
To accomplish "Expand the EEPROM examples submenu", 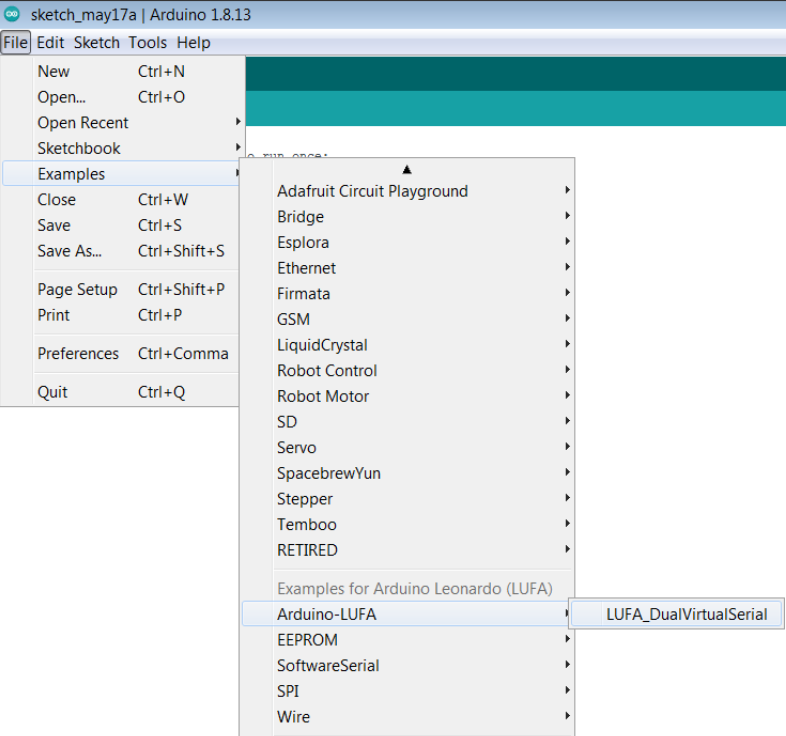I will [x=407, y=640].
